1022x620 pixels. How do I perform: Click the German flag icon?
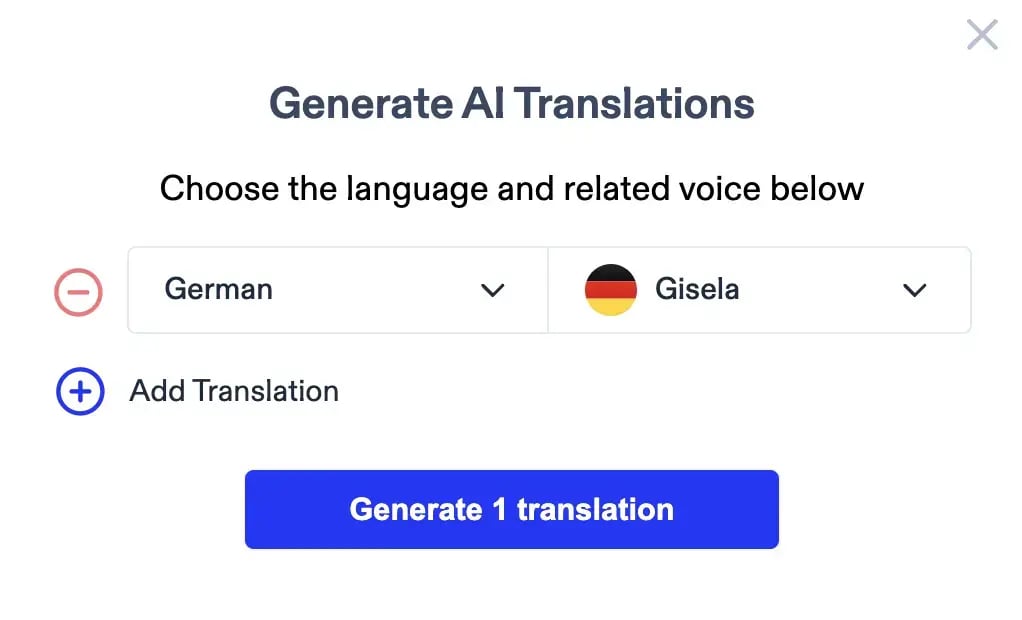(610, 290)
